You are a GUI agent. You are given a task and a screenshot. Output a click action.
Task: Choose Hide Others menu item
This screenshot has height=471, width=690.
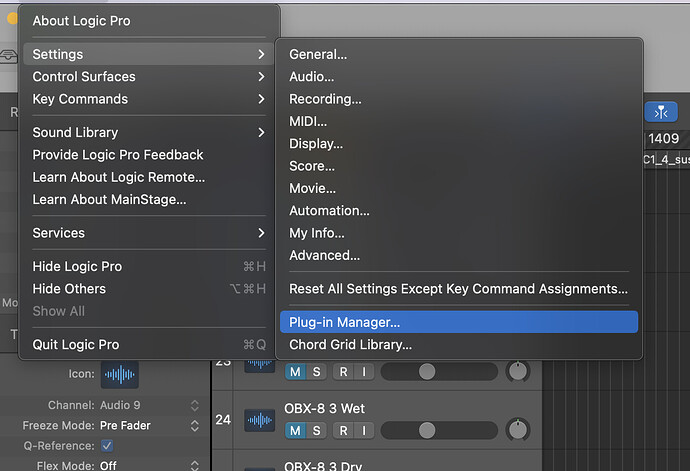pos(149,289)
